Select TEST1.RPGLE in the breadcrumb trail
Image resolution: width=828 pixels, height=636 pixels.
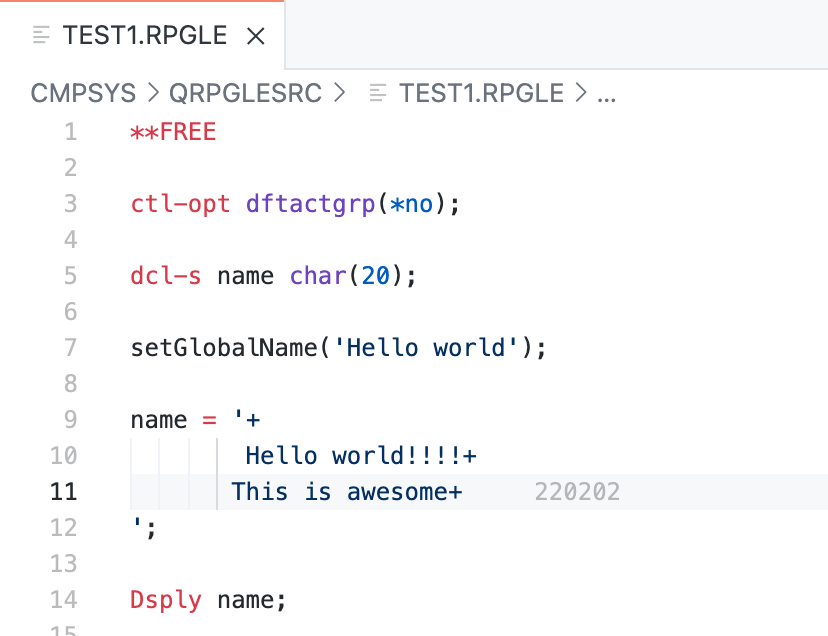click(480, 92)
